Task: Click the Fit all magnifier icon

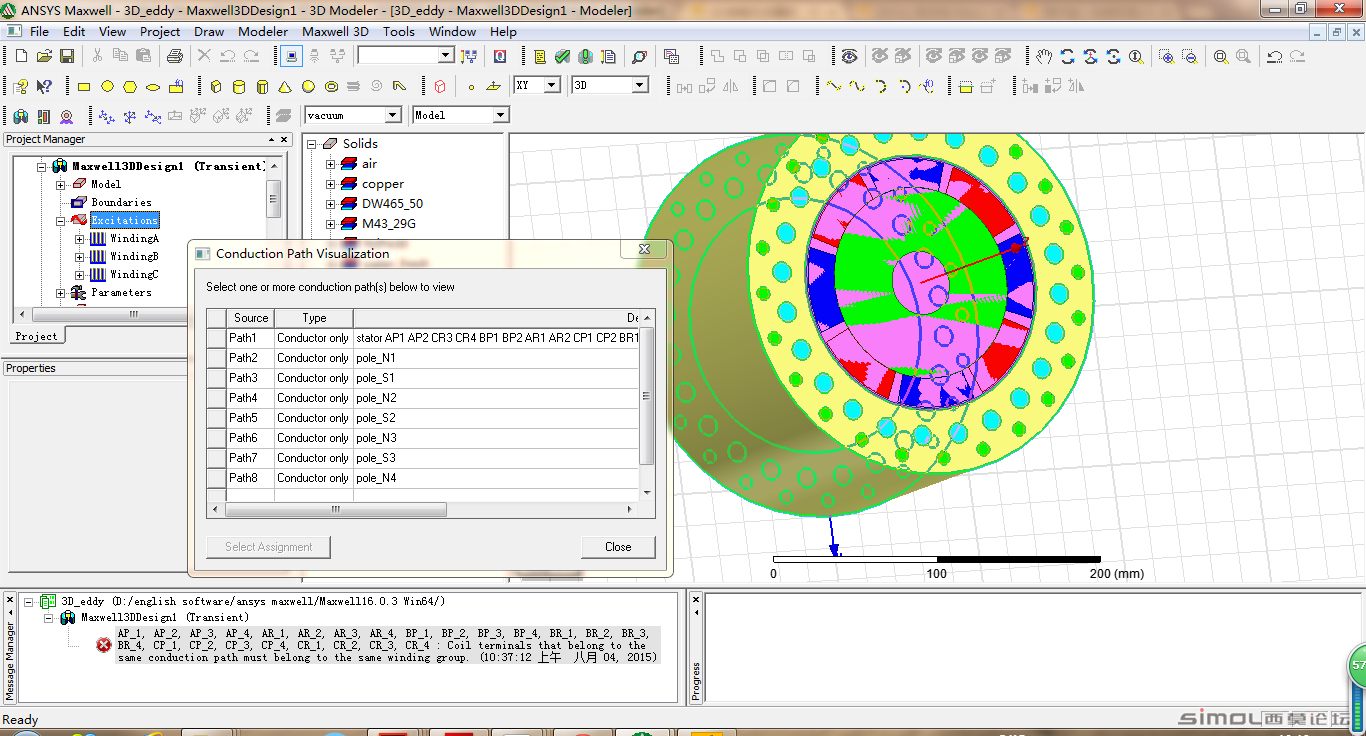Action: click(x=1221, y=56)
